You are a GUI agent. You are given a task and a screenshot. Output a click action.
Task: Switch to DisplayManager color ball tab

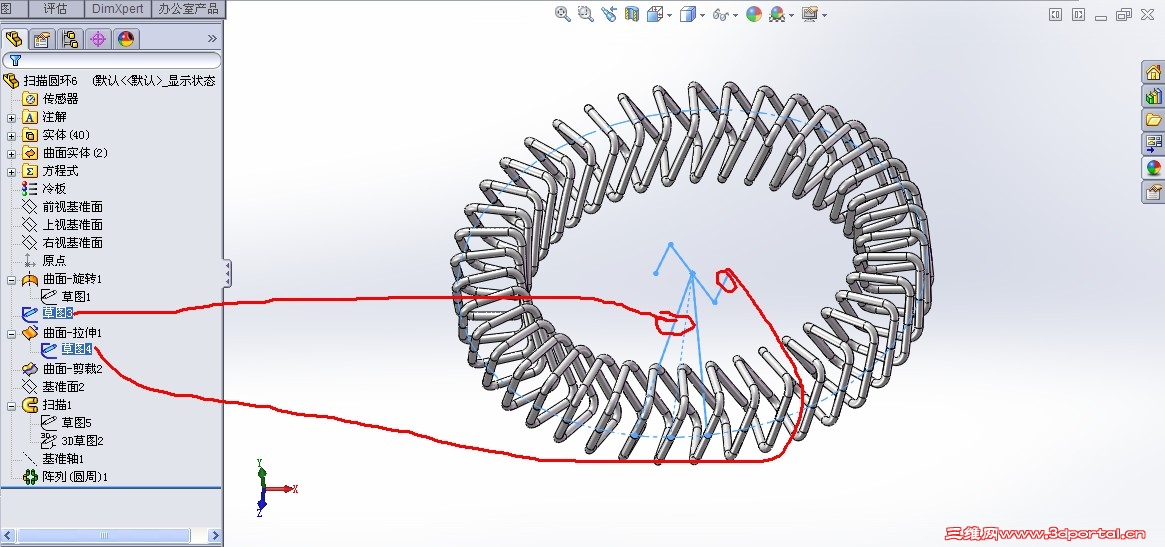(126, 39)
